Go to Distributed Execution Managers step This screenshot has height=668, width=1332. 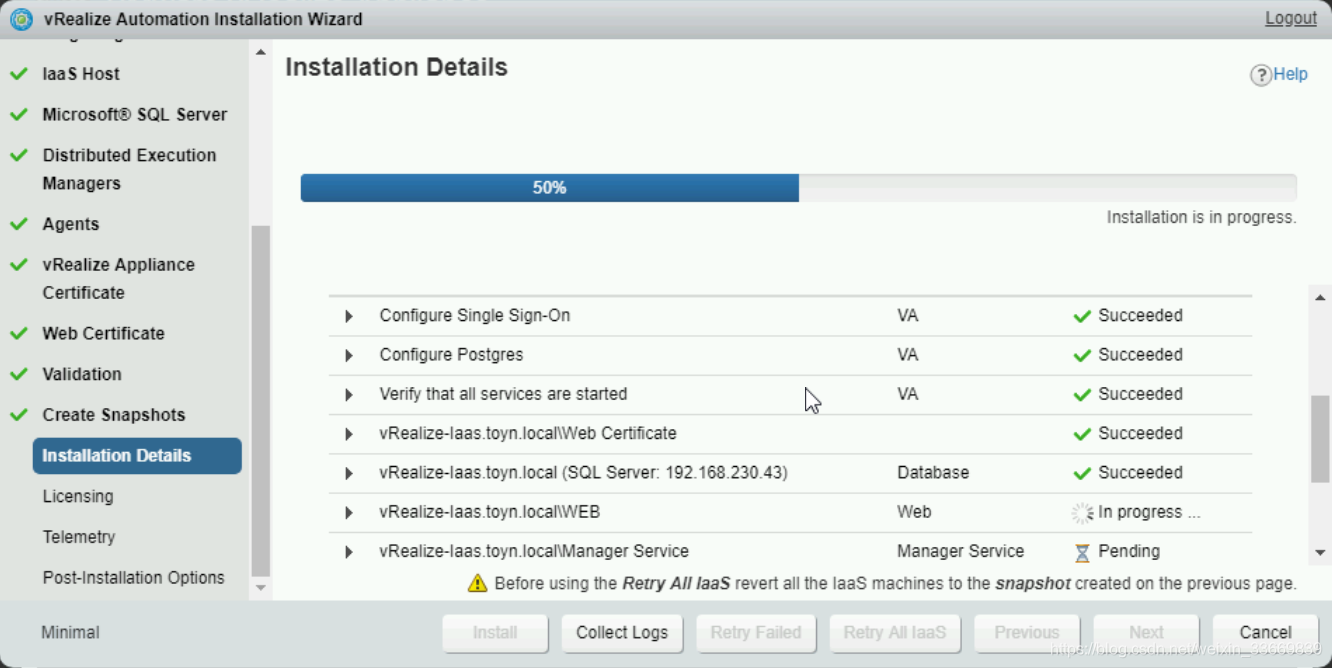click(x=129, y=169)
